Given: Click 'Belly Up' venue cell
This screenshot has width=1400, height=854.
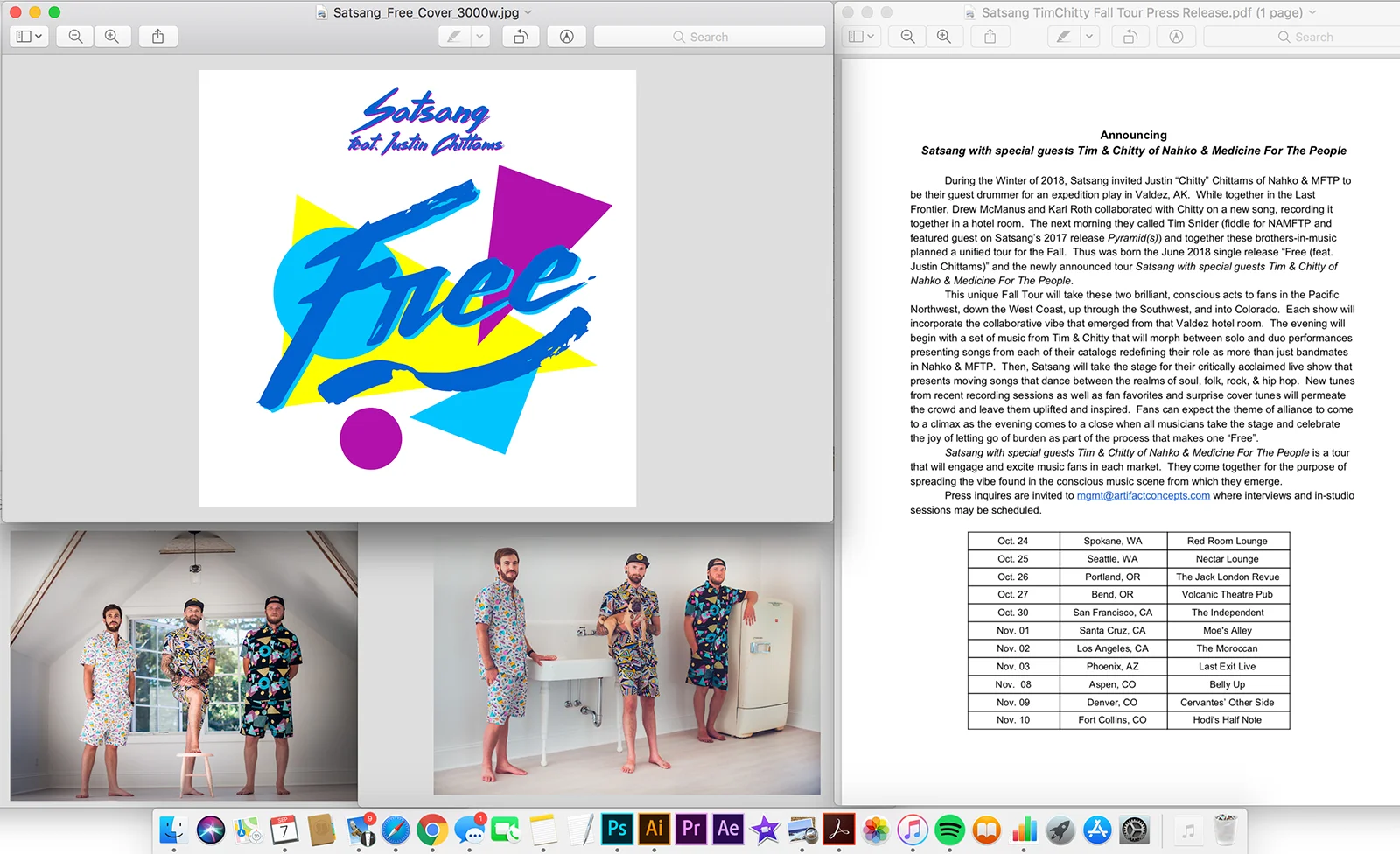Looking at the screenshot, I should tap(1228, 684).
